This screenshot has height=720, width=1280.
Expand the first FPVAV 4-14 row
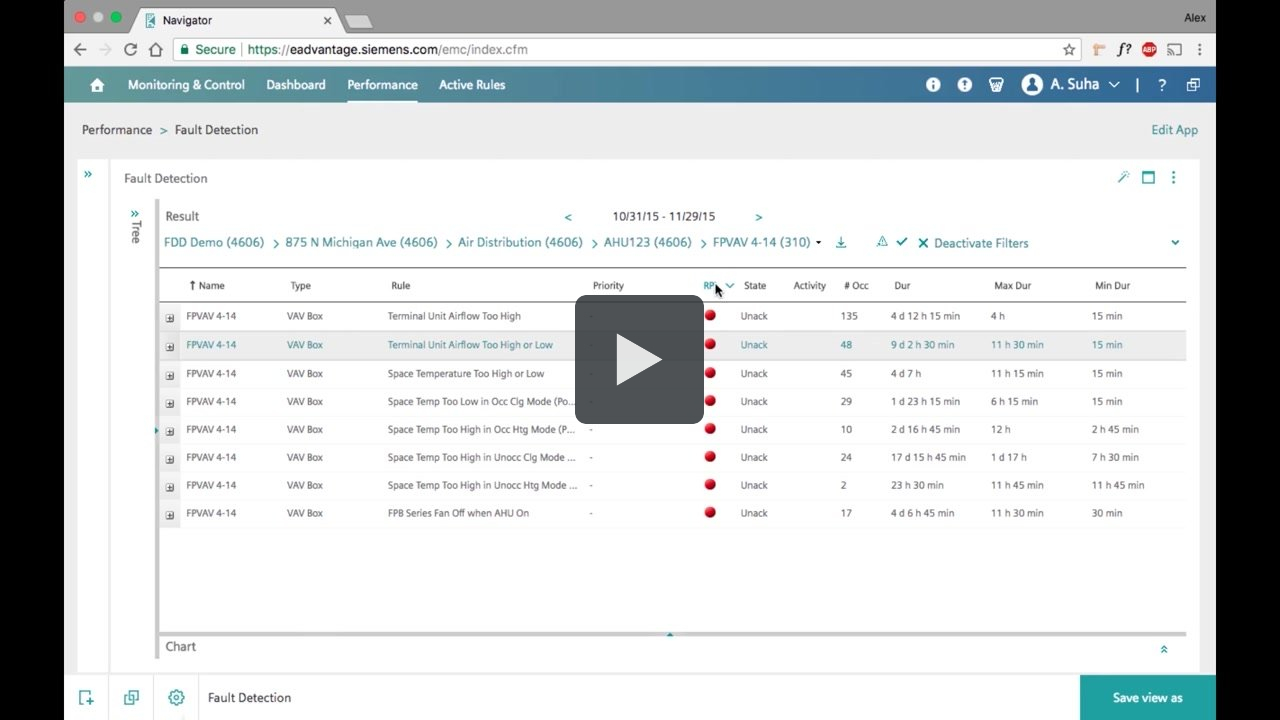click(169, 317)
